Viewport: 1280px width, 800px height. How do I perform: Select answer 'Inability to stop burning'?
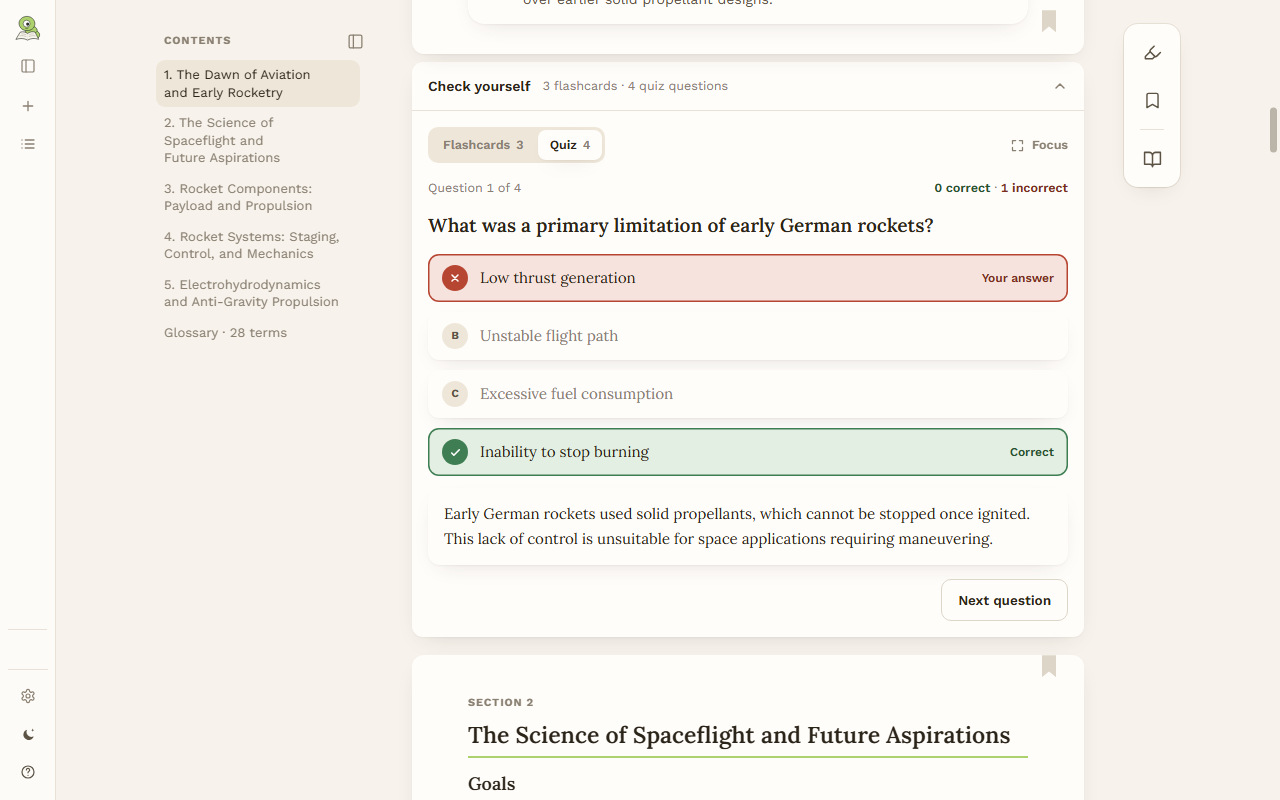click(x=748, y=452)
